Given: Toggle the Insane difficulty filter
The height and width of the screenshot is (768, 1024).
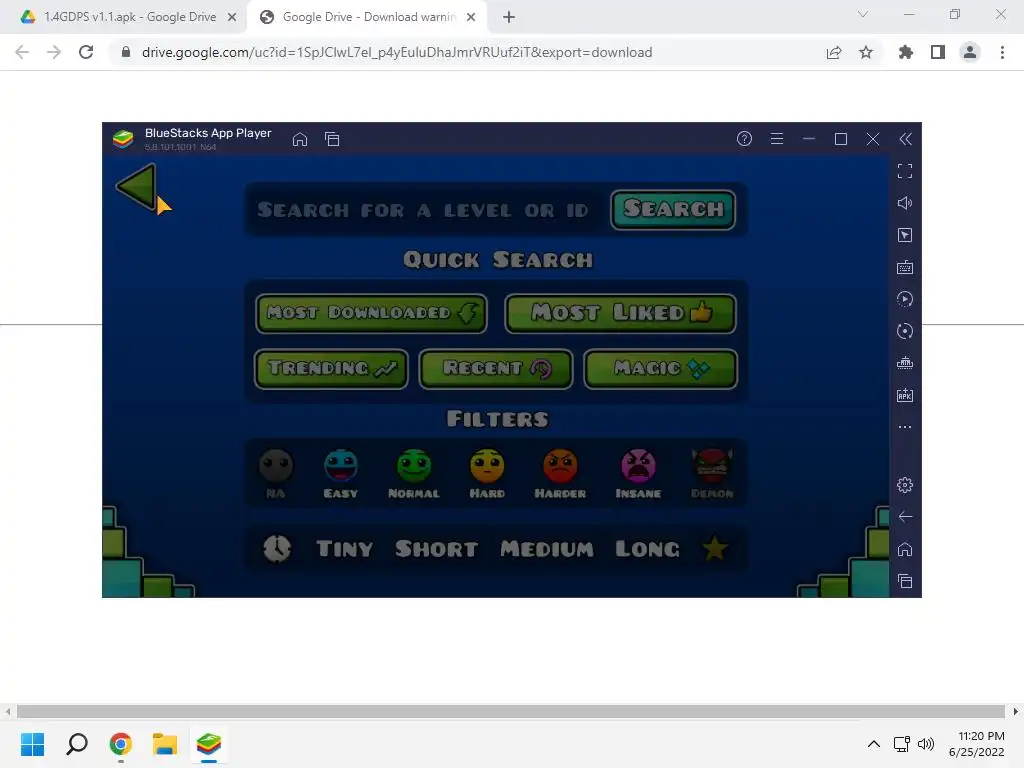Looking at the screenshot, I should pos(638,473).
